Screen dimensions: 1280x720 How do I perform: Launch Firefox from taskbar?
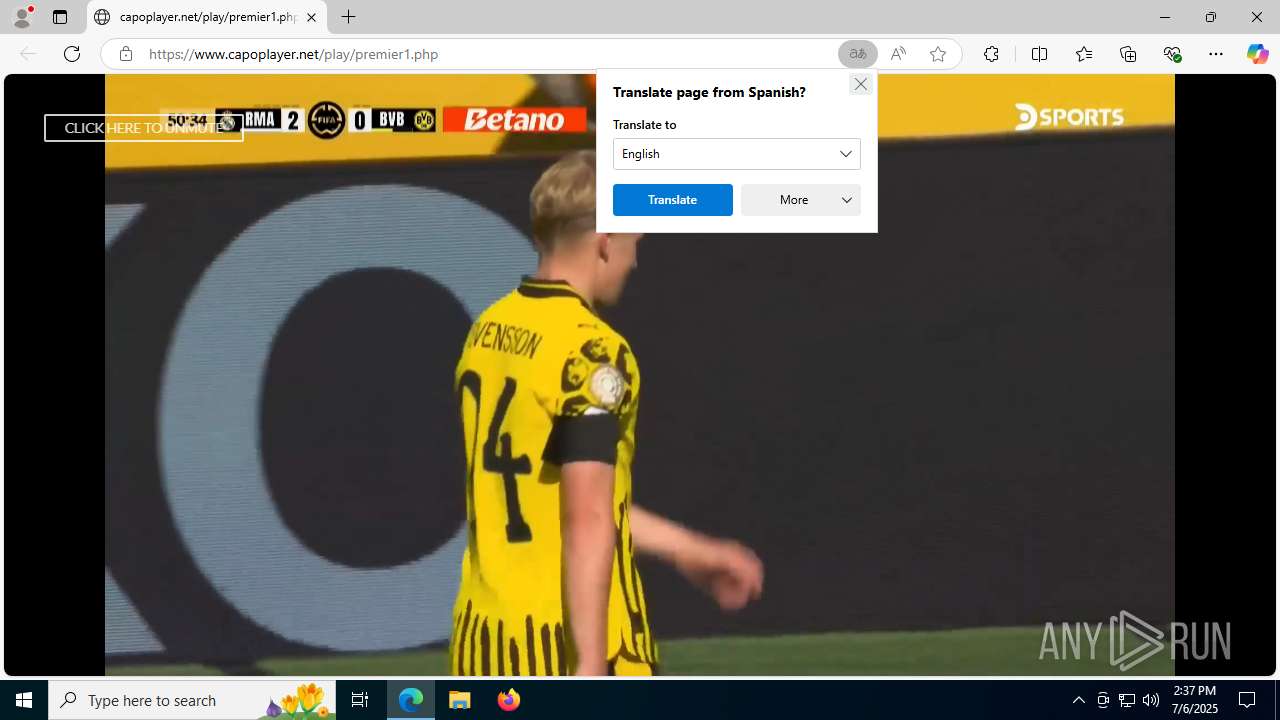point(509,700)
